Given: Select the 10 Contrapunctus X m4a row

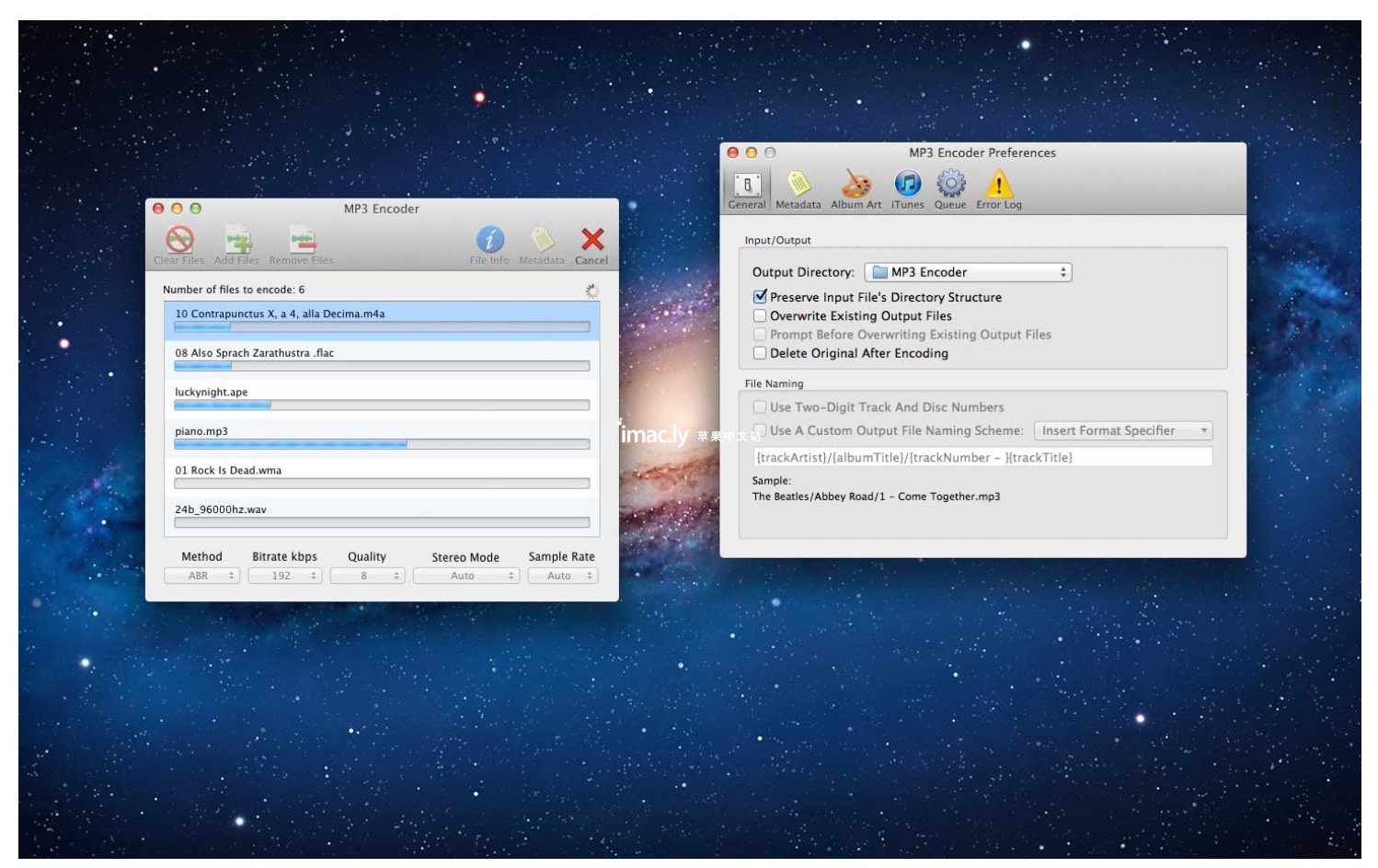Looking at the screenshot, I should pyautogui.click(x=382, y=320).
